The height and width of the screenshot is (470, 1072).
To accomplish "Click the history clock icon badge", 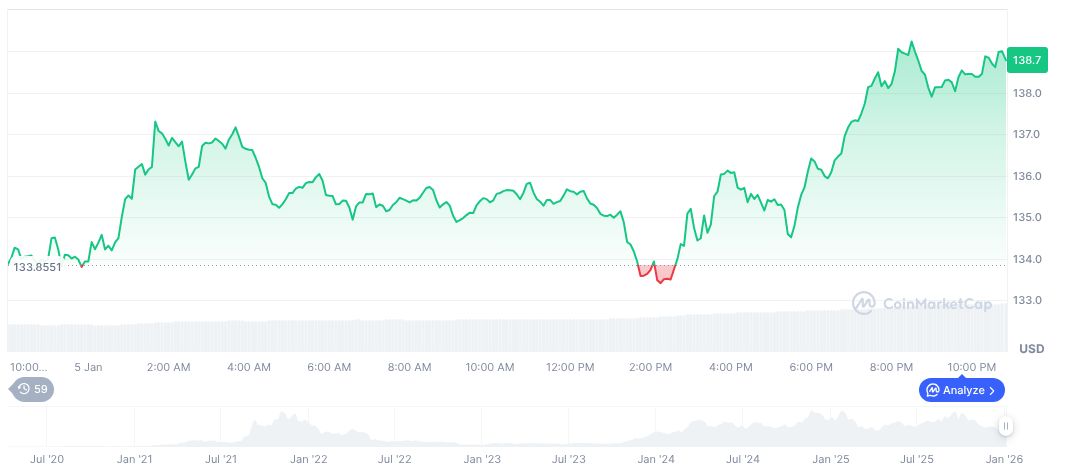I will click(x=23, y=389).
